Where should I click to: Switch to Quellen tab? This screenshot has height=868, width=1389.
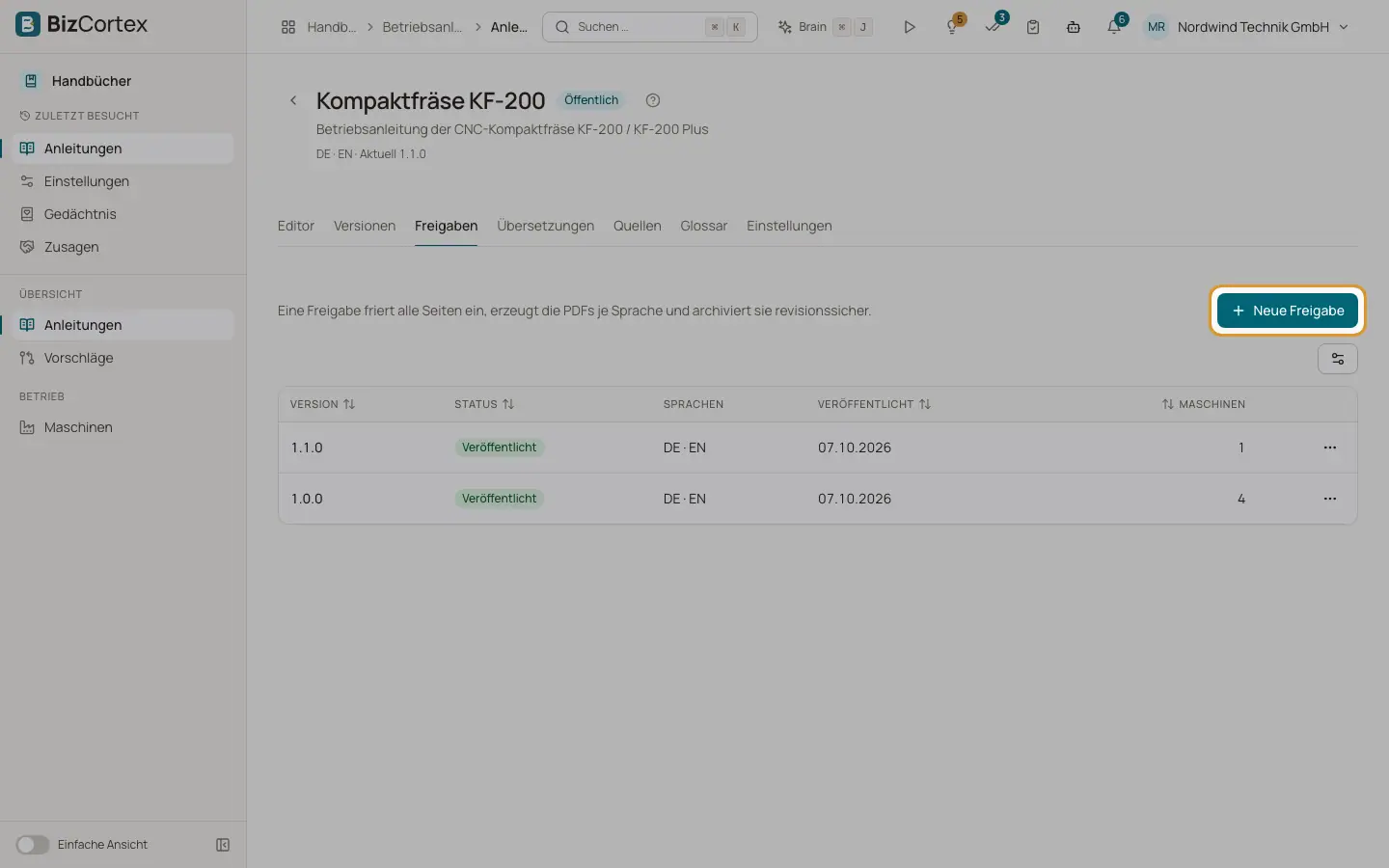coord(638,226)
